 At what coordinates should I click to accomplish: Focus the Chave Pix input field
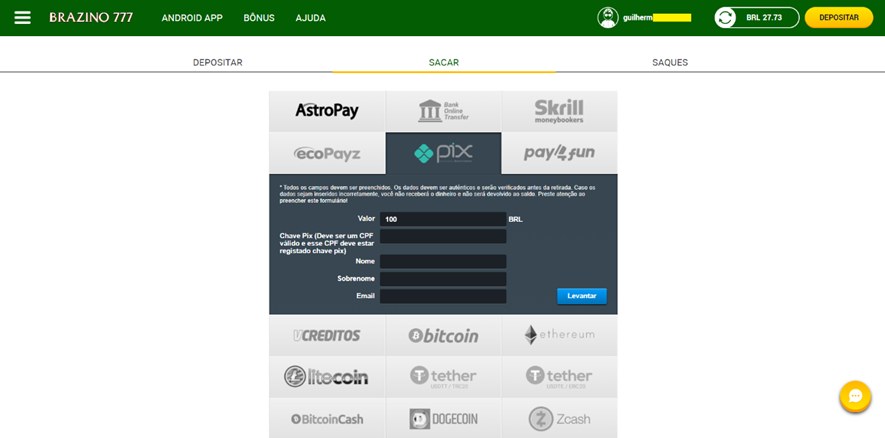pos(443,236)
